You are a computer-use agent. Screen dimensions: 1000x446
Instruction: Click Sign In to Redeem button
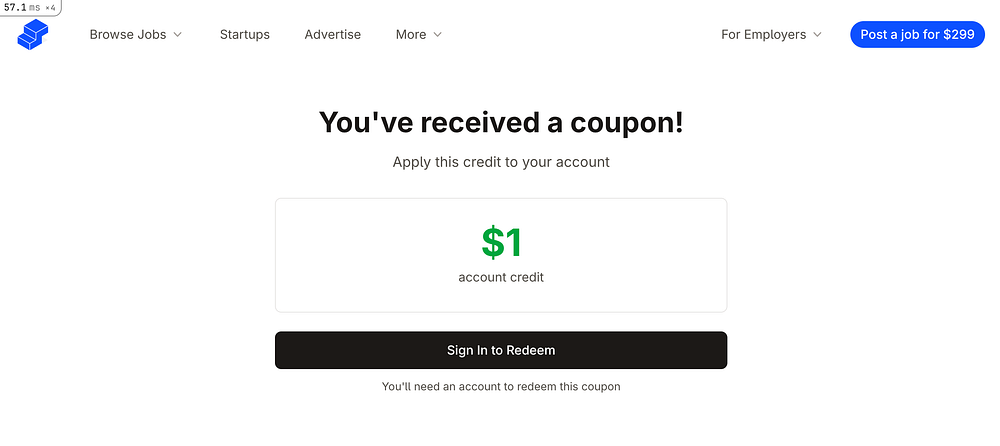click(501, 350)
